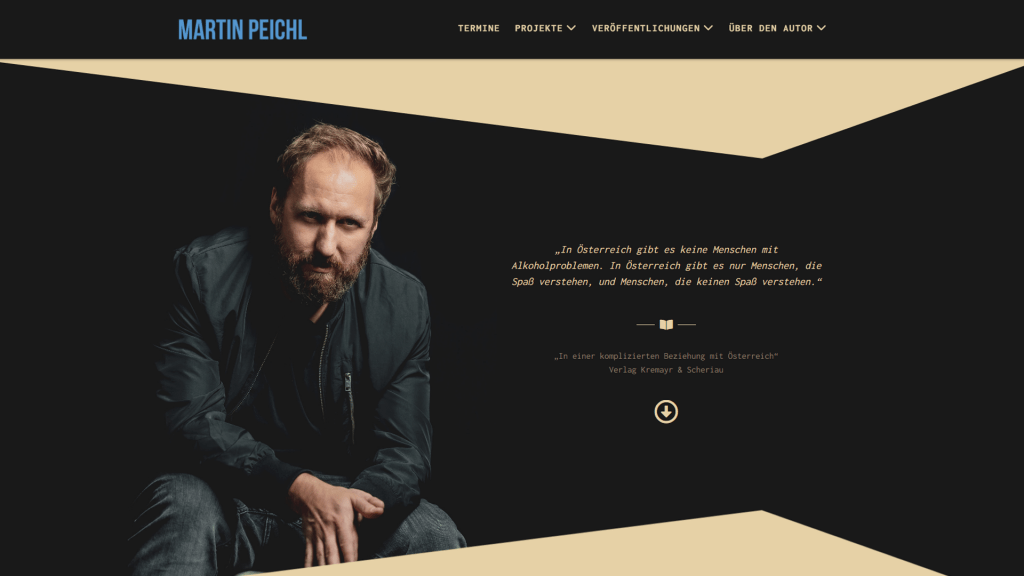This screenshot has height=576, width=1024.
Task: Click the line right of book icon
Action: [687, 325]
